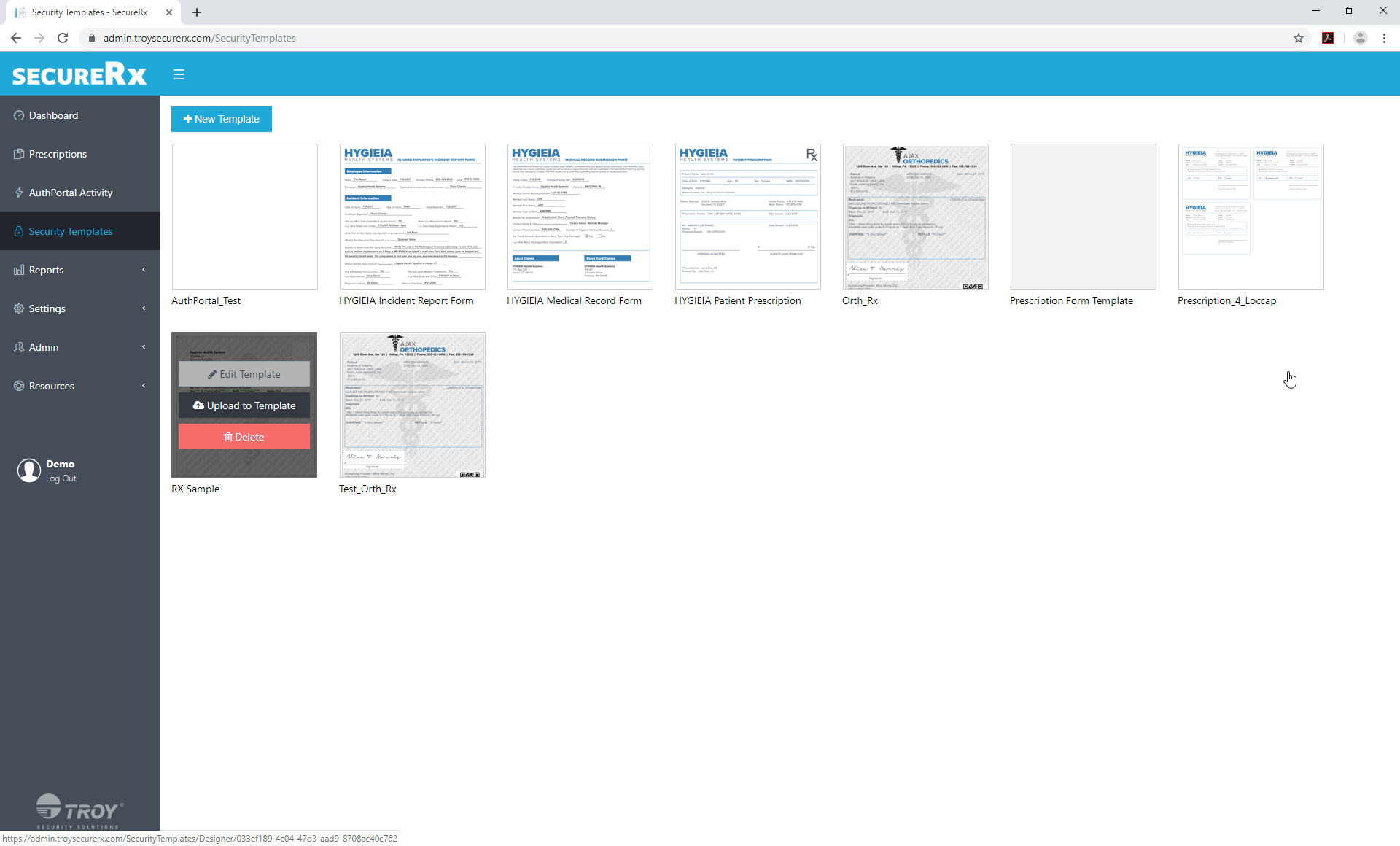Delete the RX Sample template

coord(244,436)
